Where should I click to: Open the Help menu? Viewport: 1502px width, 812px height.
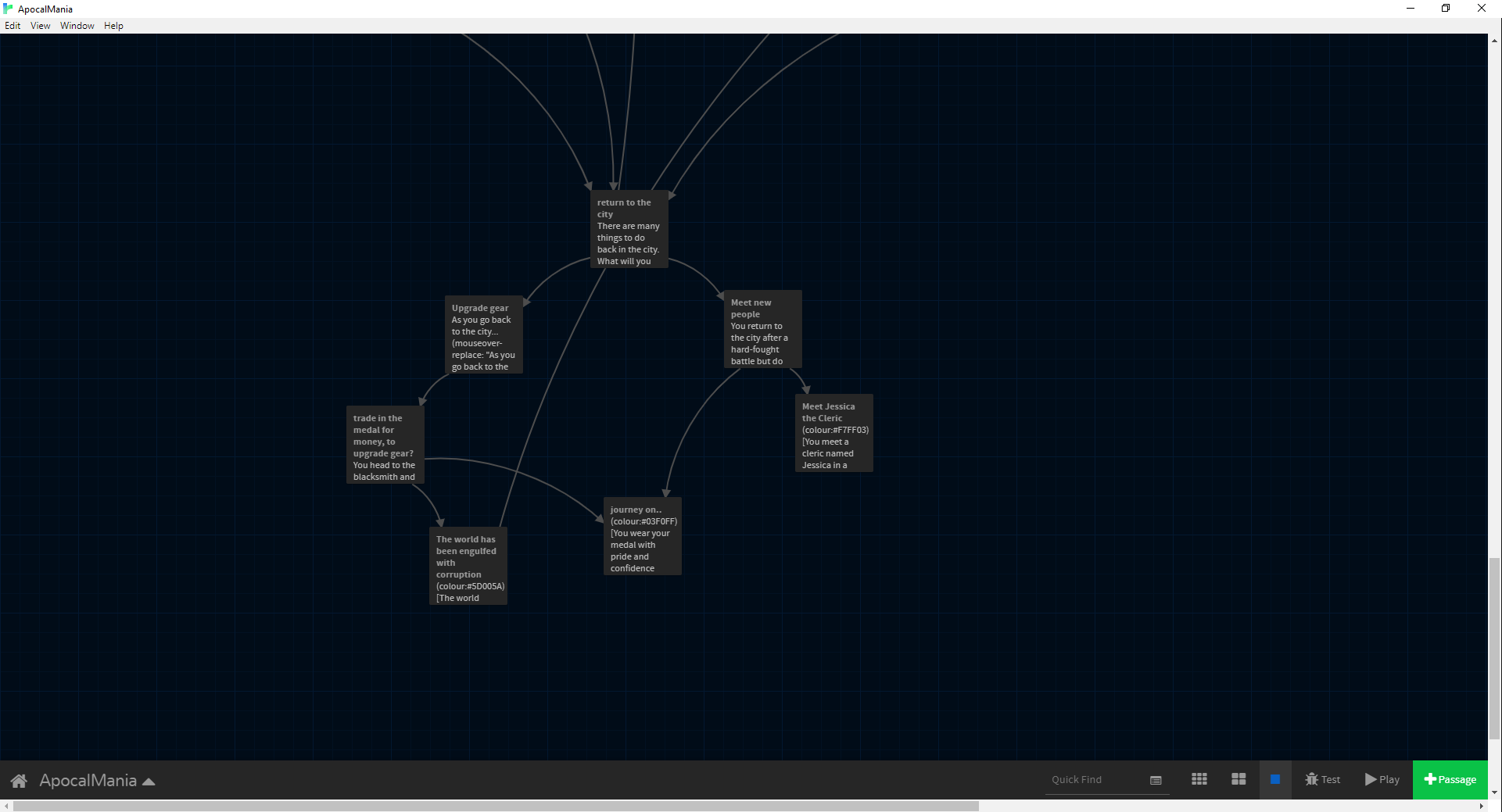pos(113,25)
